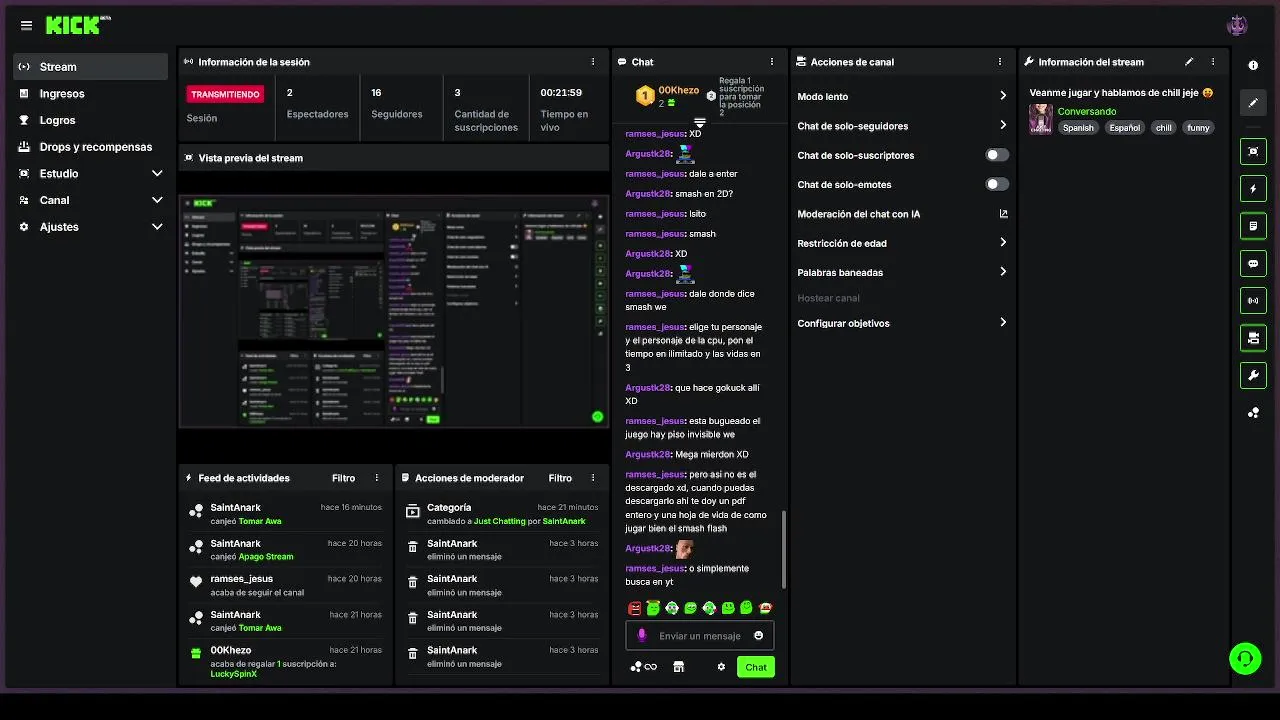Click the TRANSMITIENDO status badge

[225, 94]
